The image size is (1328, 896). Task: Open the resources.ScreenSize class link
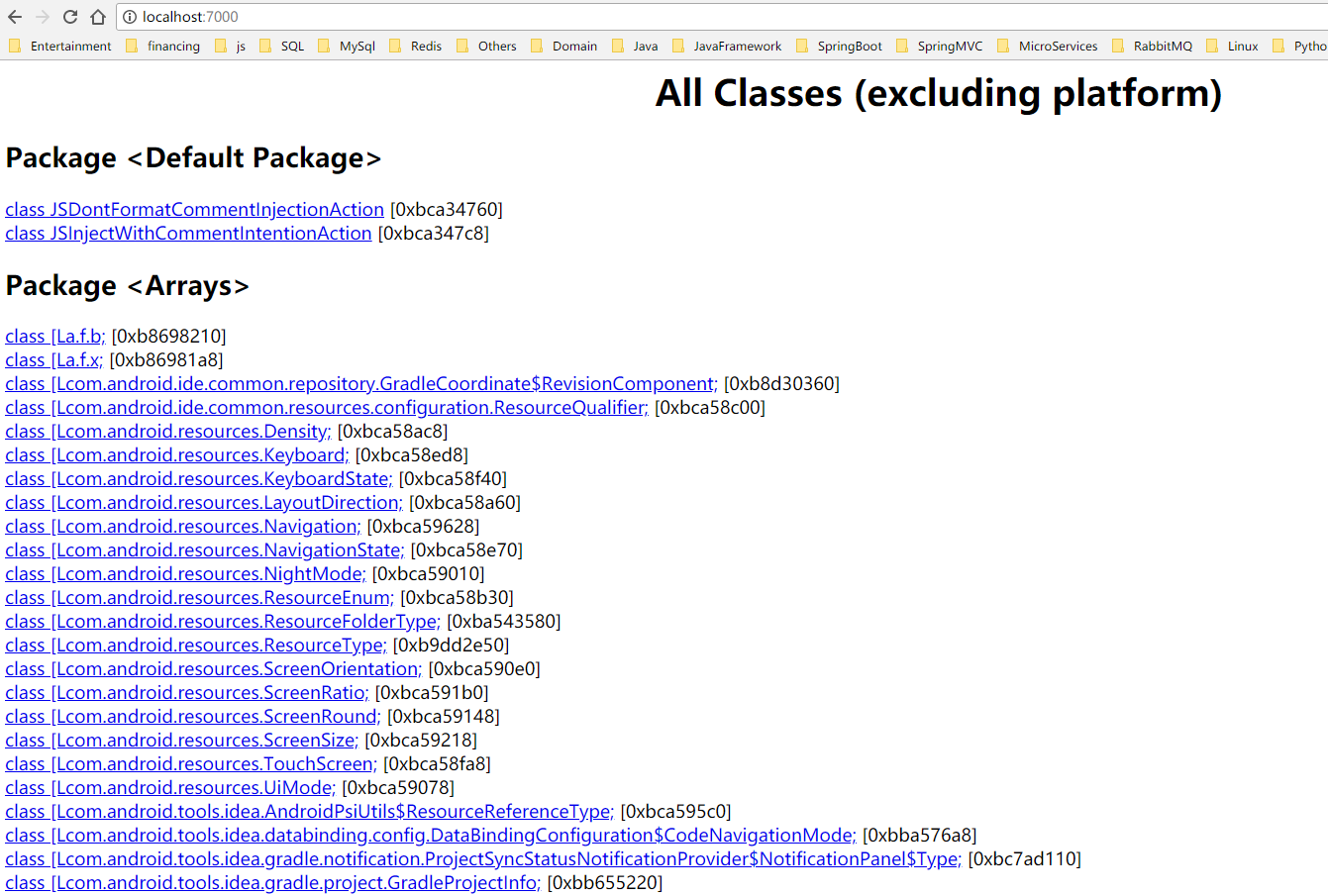[x=182, y=741]
